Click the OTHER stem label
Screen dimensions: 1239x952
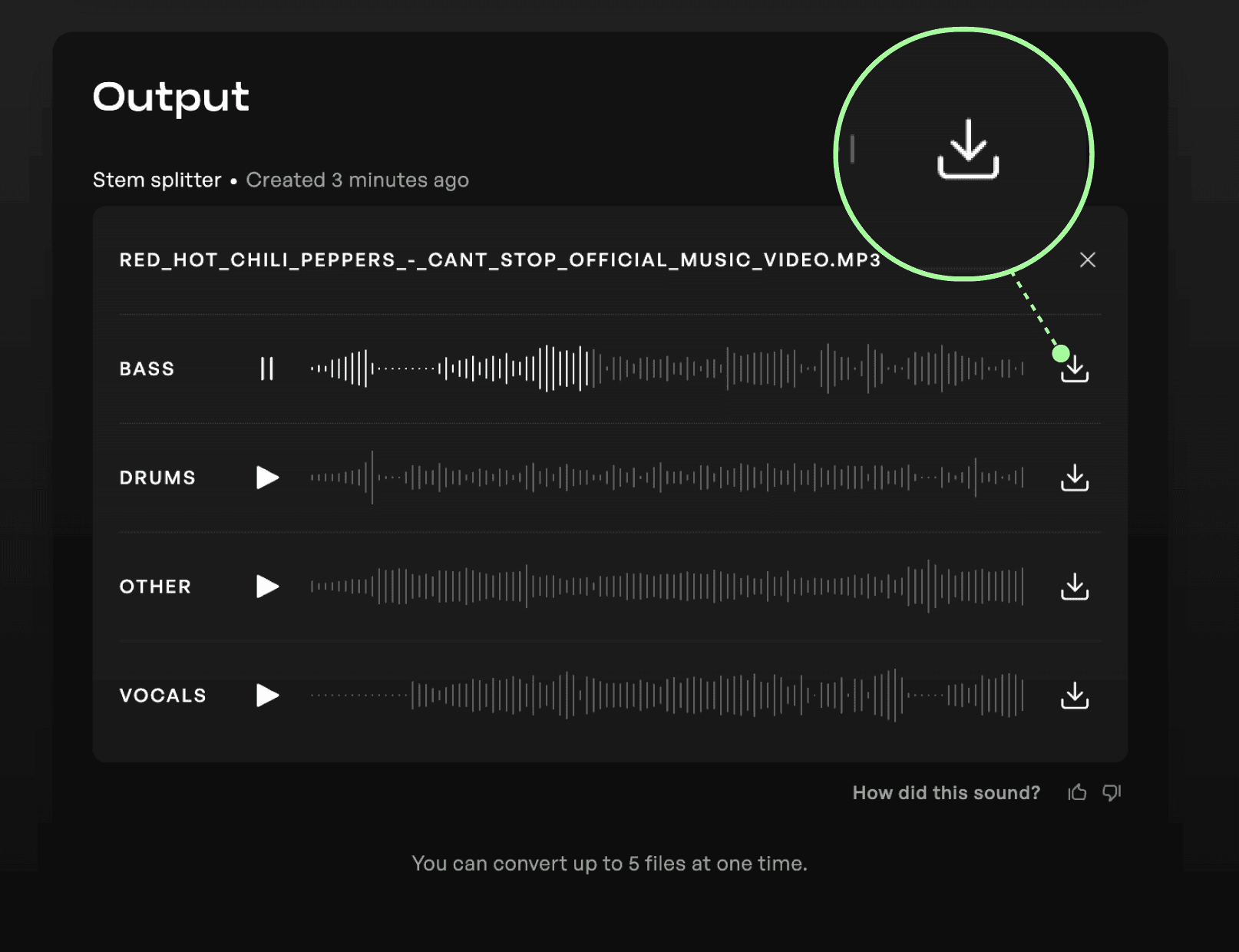pos(155,587)
